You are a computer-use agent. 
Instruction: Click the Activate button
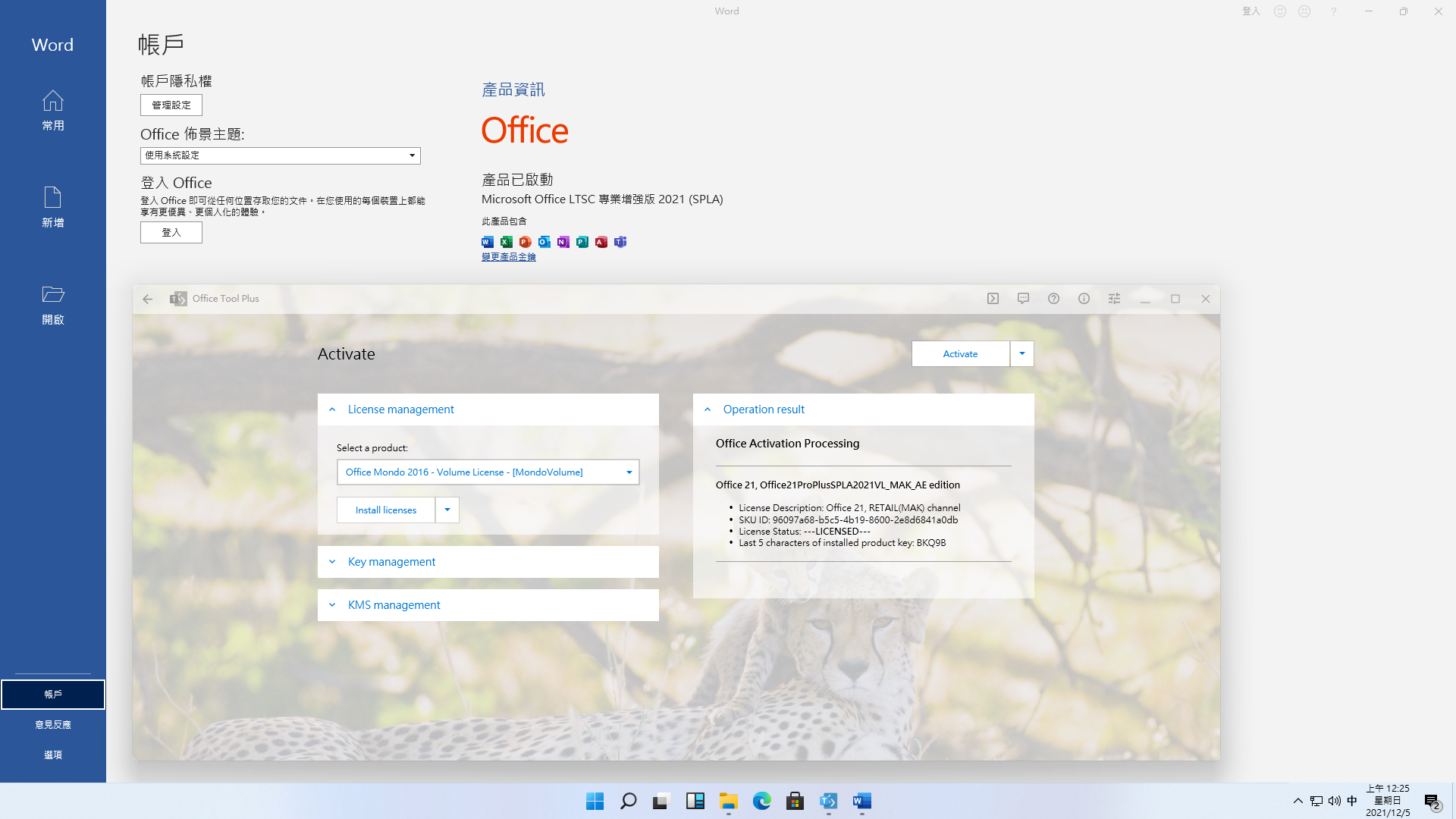pyautogui.click(x=961, y=354)
